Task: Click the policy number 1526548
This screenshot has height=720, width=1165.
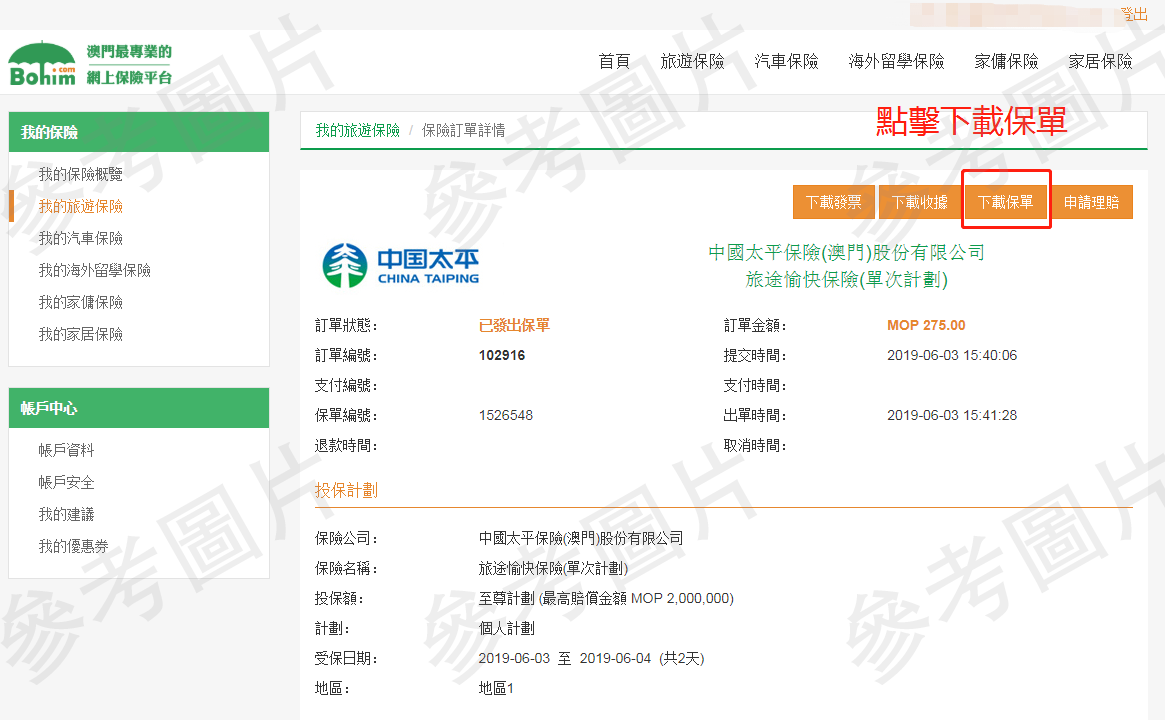Action: 505,415
